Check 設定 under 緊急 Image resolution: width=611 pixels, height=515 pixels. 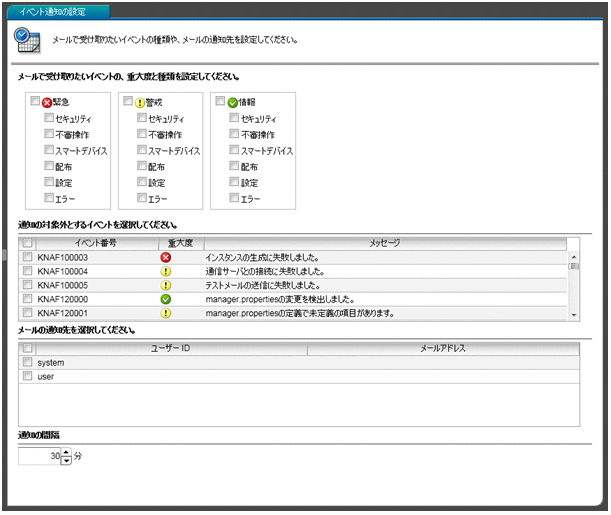[49, 182]
